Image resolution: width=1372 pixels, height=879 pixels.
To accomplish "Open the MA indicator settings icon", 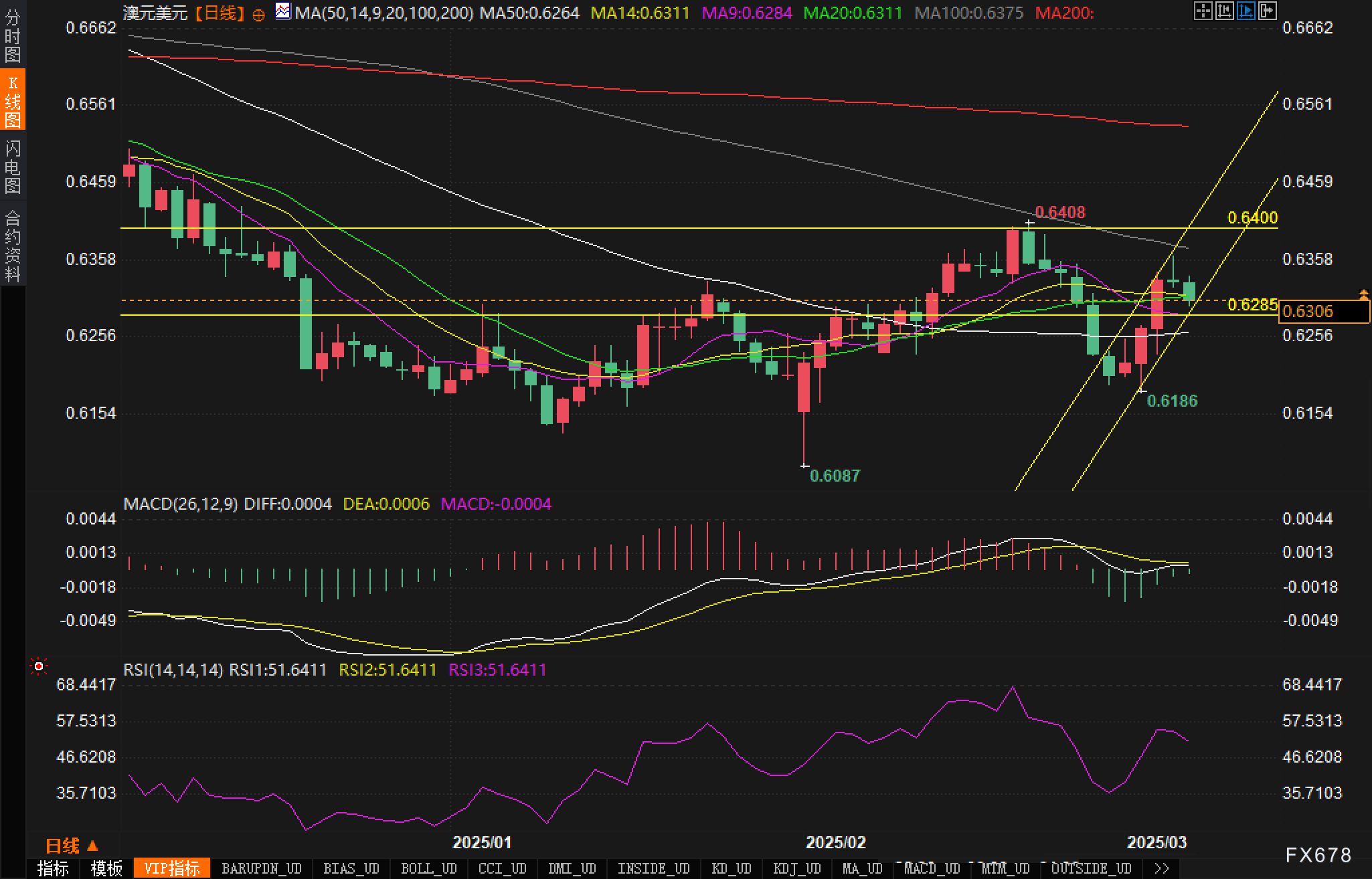I will point(283,11).
